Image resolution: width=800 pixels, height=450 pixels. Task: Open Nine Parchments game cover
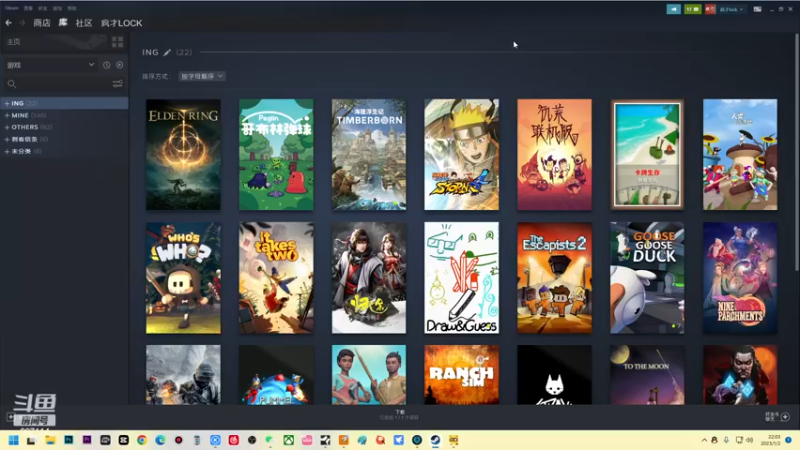(740, 278)
